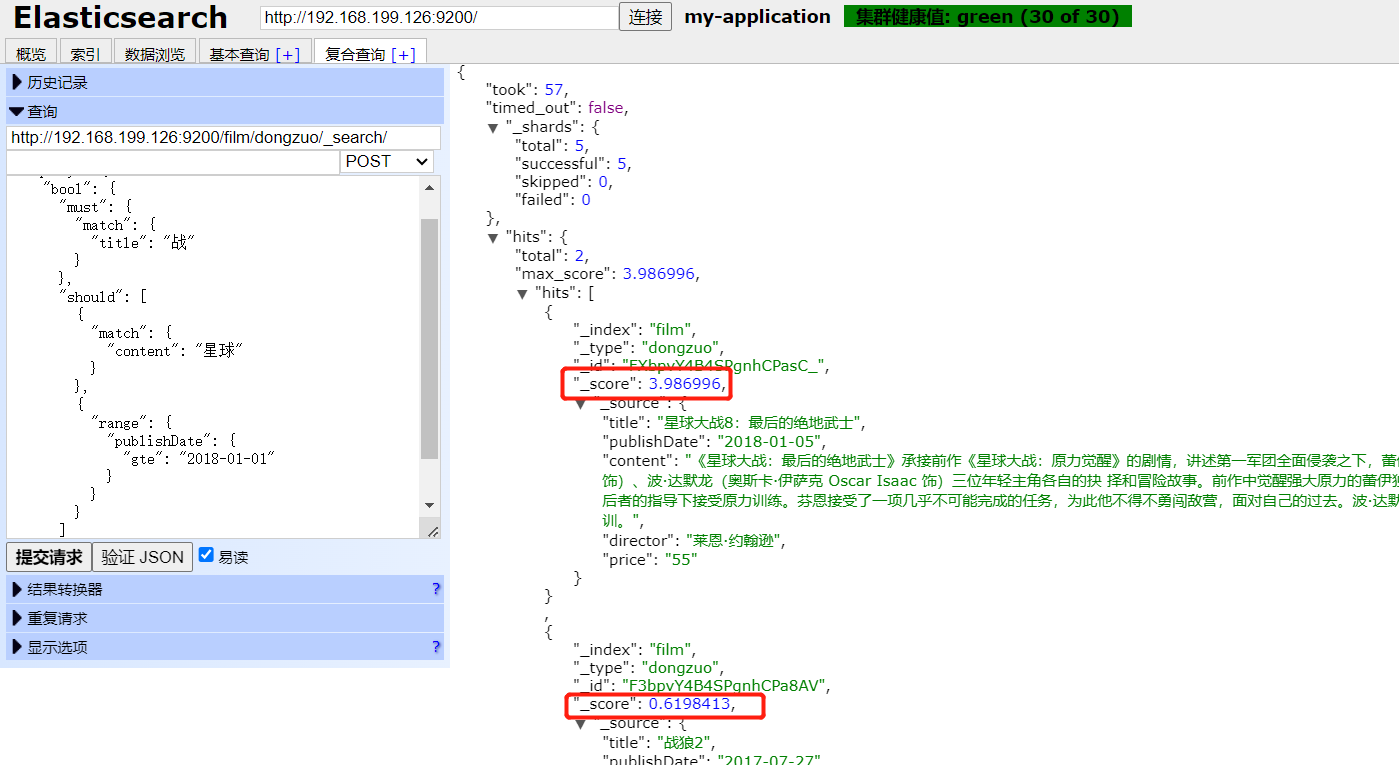Click the max_score 3.986996 value
This screenshot has width=1399, height=765.
[659, 273]
